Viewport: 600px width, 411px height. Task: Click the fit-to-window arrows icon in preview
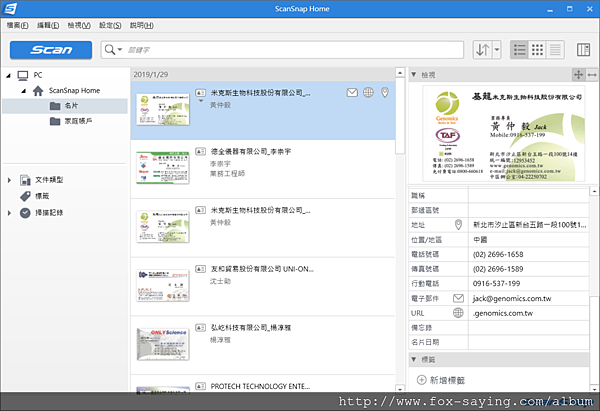[x=579, y=75]
